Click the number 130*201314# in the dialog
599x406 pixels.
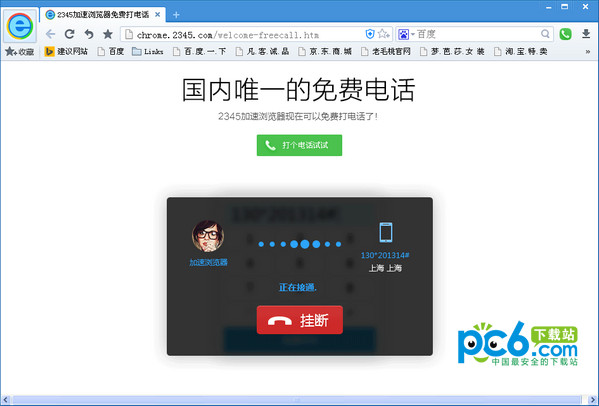385,255
